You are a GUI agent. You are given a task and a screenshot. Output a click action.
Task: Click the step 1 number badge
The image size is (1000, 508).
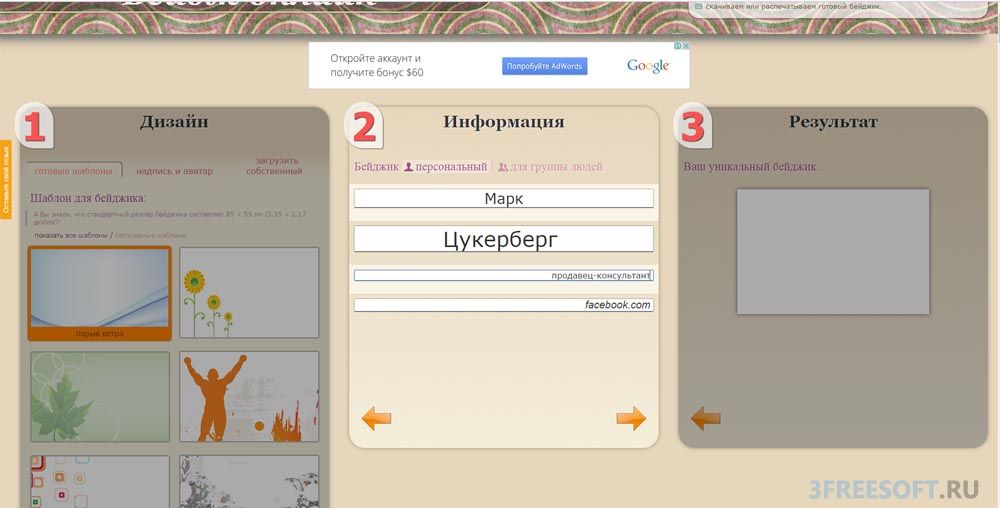(x=34, y=126)
